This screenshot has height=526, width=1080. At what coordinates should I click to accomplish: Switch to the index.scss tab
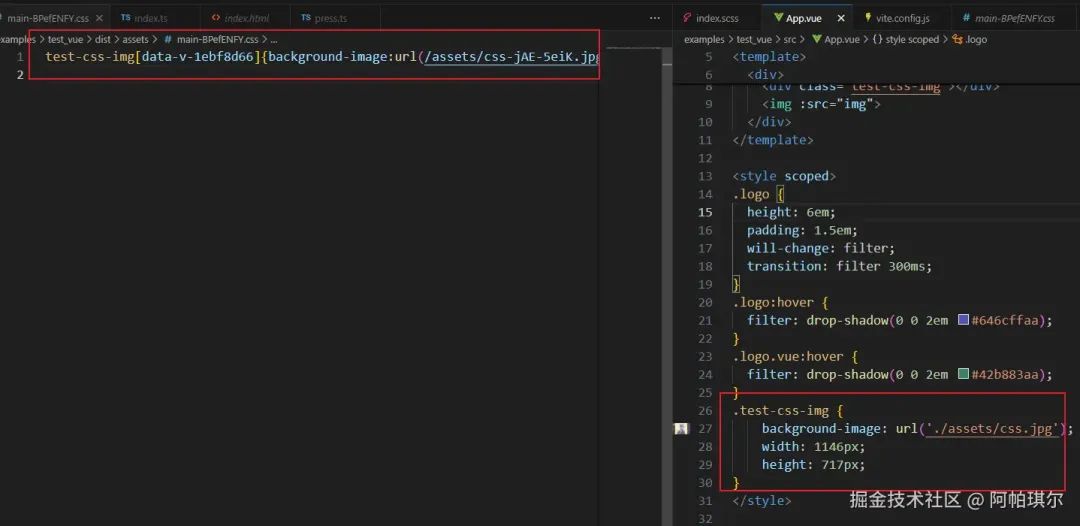point(716,18)
